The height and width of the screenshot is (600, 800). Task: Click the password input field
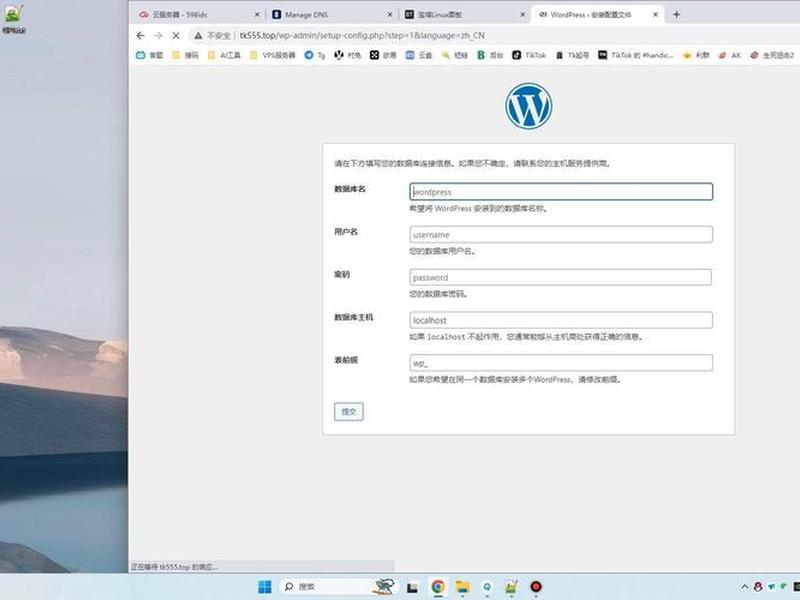[x=561, y=278]
